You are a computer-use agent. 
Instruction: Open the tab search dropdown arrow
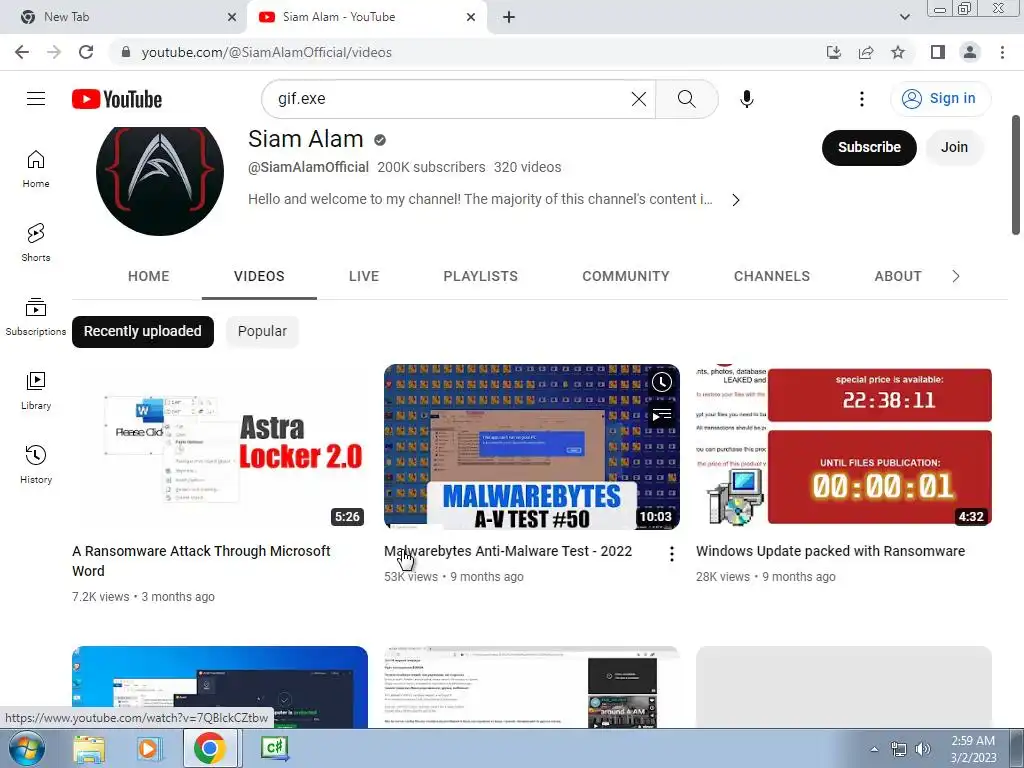(x=904, y=18)
